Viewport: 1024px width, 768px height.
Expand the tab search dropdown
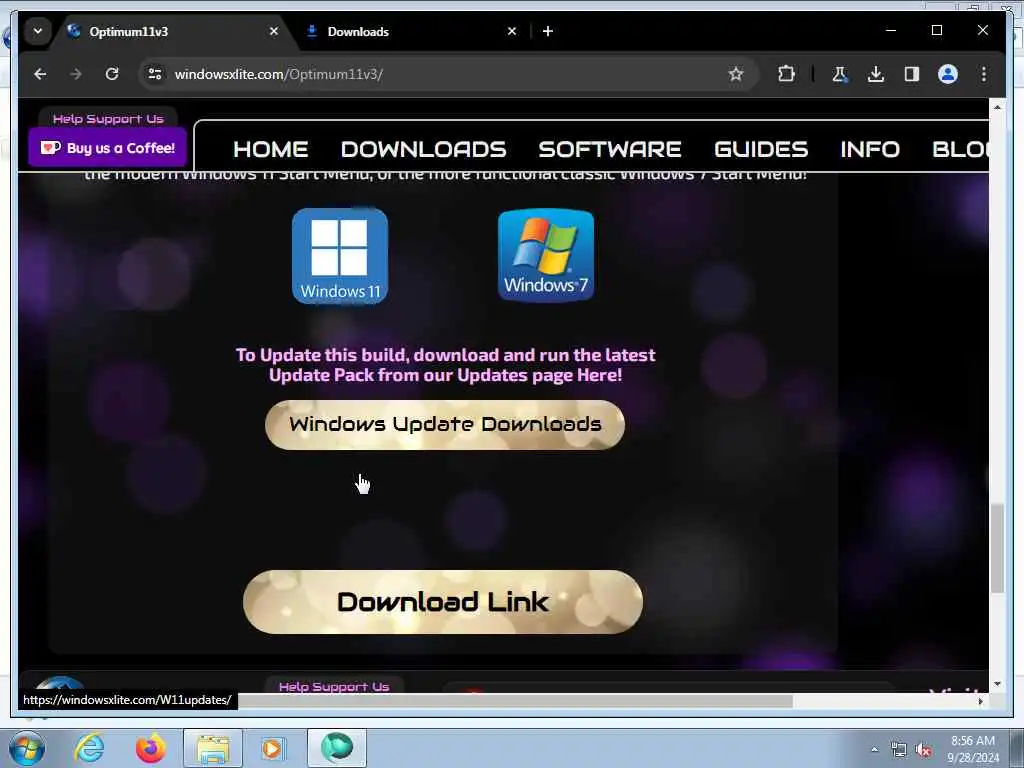click(38, 31)
